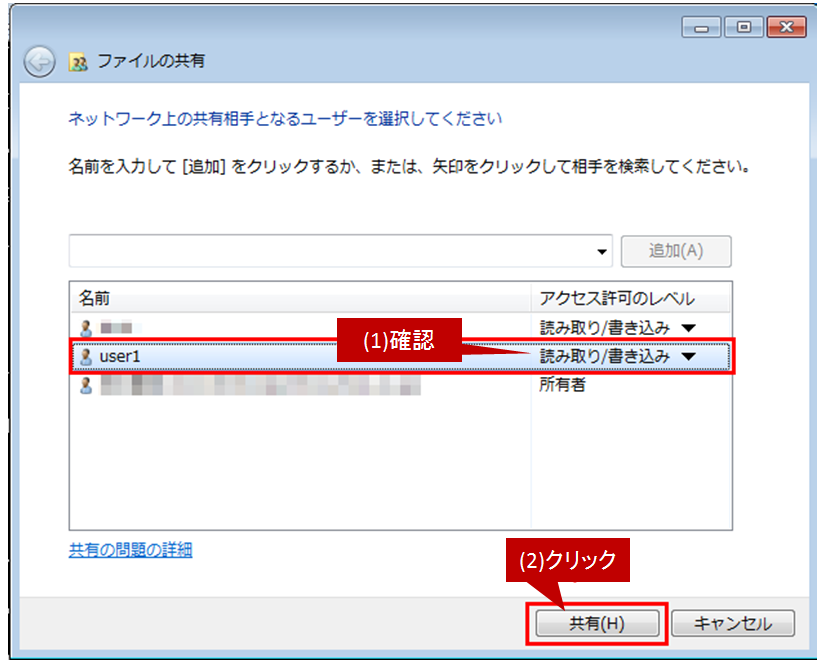The image size is (823, 666).
Task: Open permission dropdown for the first blurred user
Action: 689,329
